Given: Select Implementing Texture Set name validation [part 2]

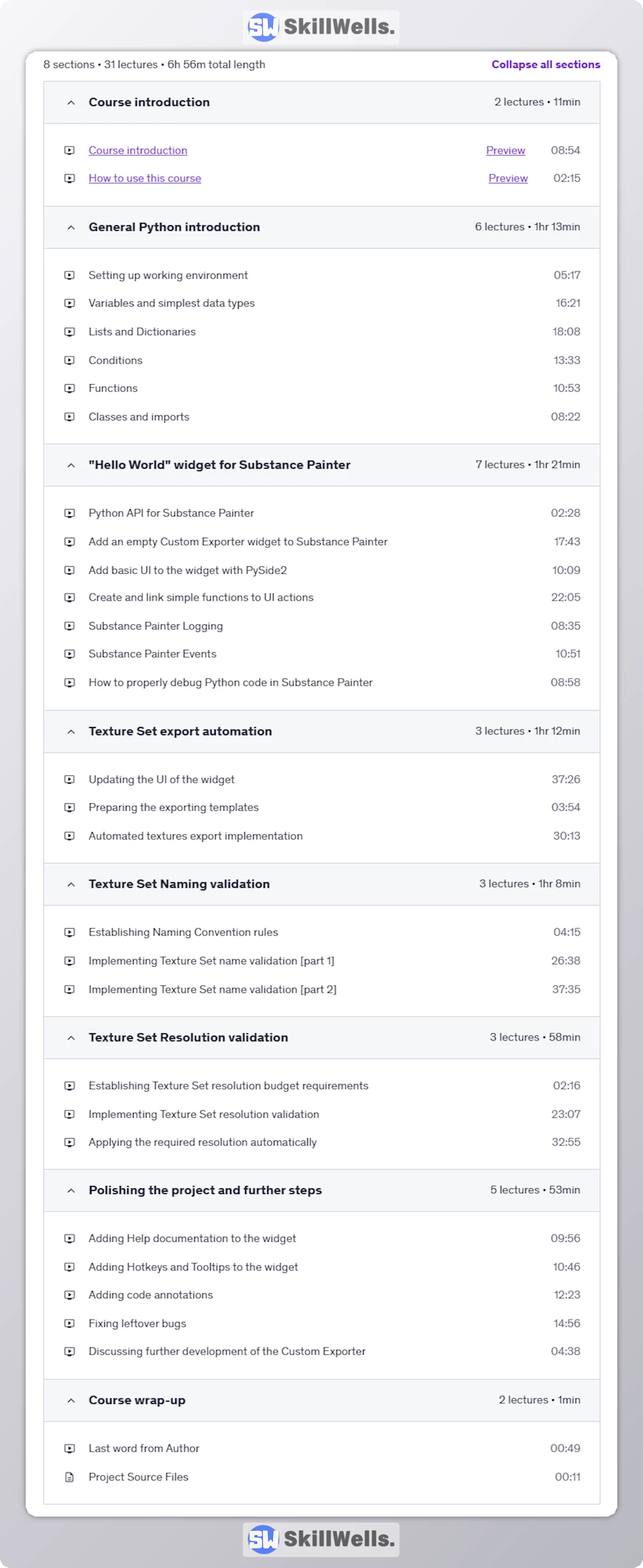Looking at the screenshot, I should pyautogui.click(x=212, y=990).
